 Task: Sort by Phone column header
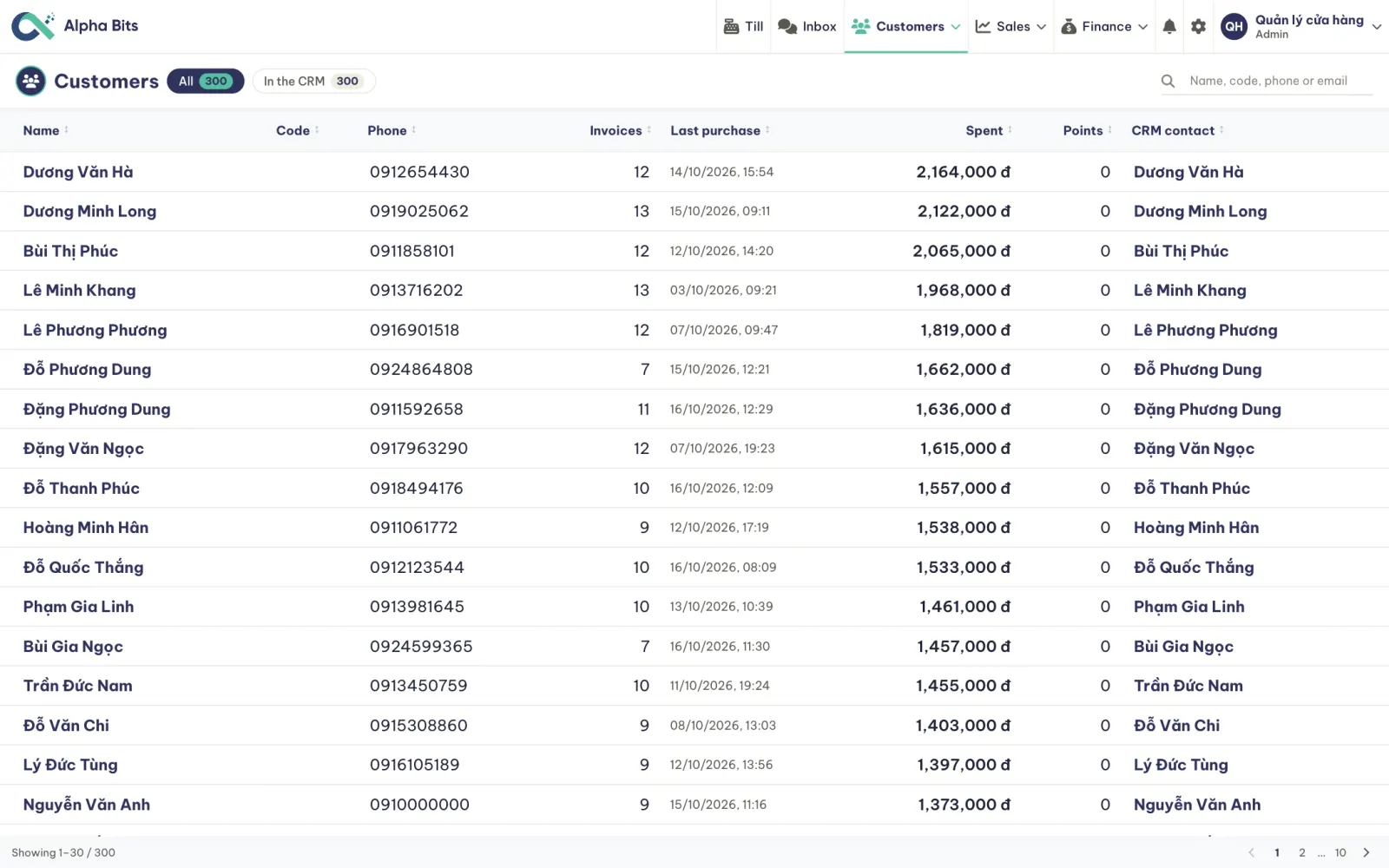[x=392, y=130]
